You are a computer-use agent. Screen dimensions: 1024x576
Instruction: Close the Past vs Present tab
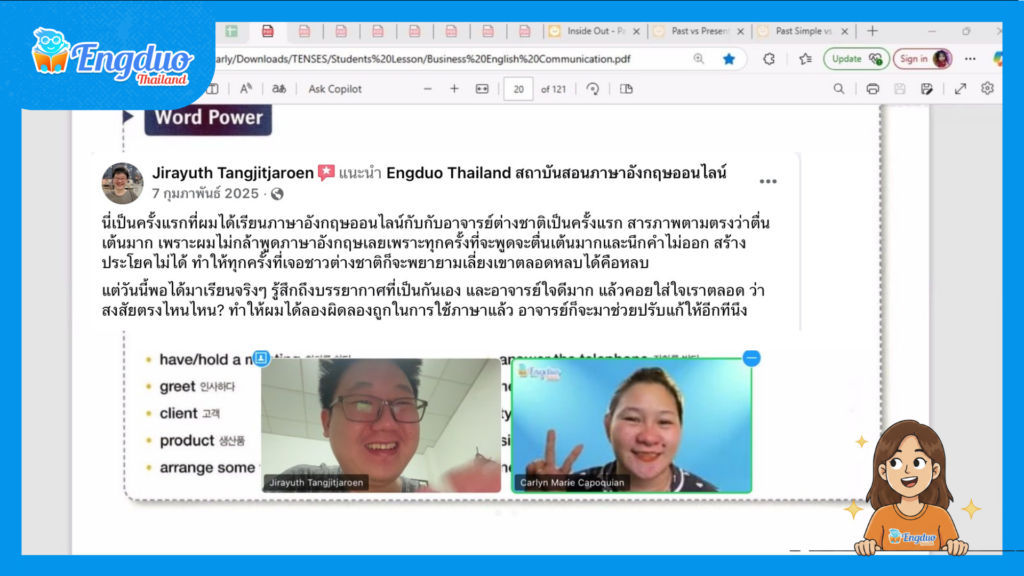coord(741,31)
